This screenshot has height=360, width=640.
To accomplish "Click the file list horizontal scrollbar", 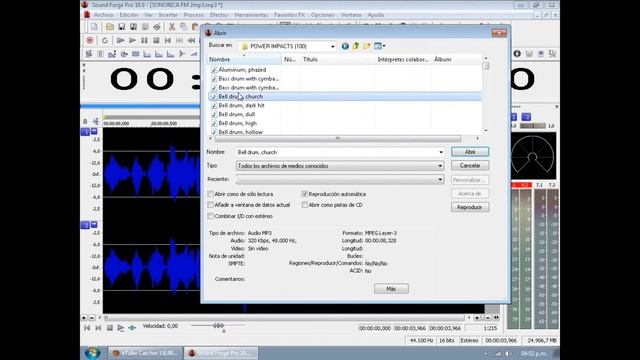I will coord(338,138).
